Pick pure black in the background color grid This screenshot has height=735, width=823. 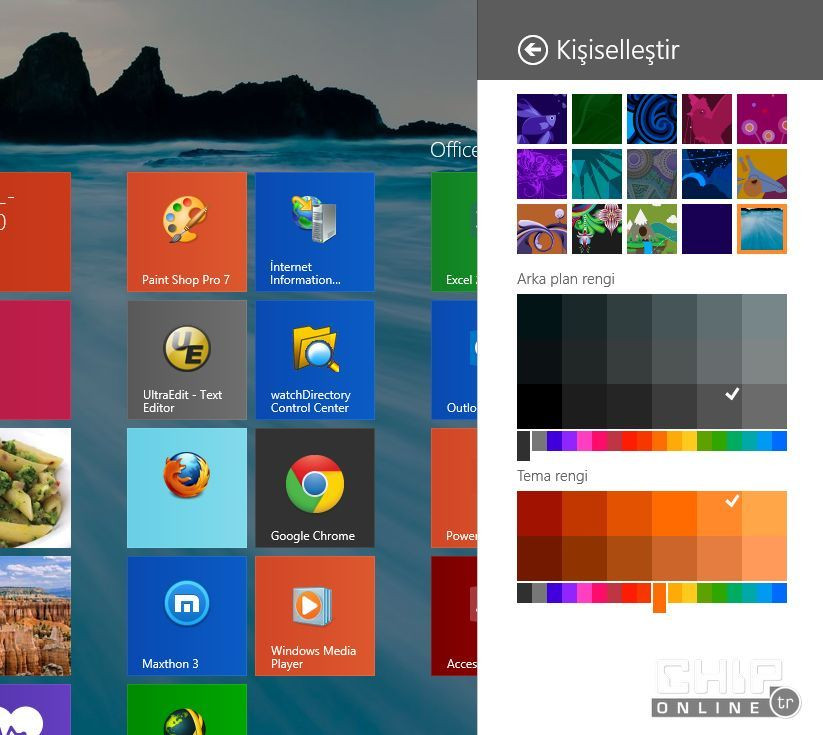(540, 406)
